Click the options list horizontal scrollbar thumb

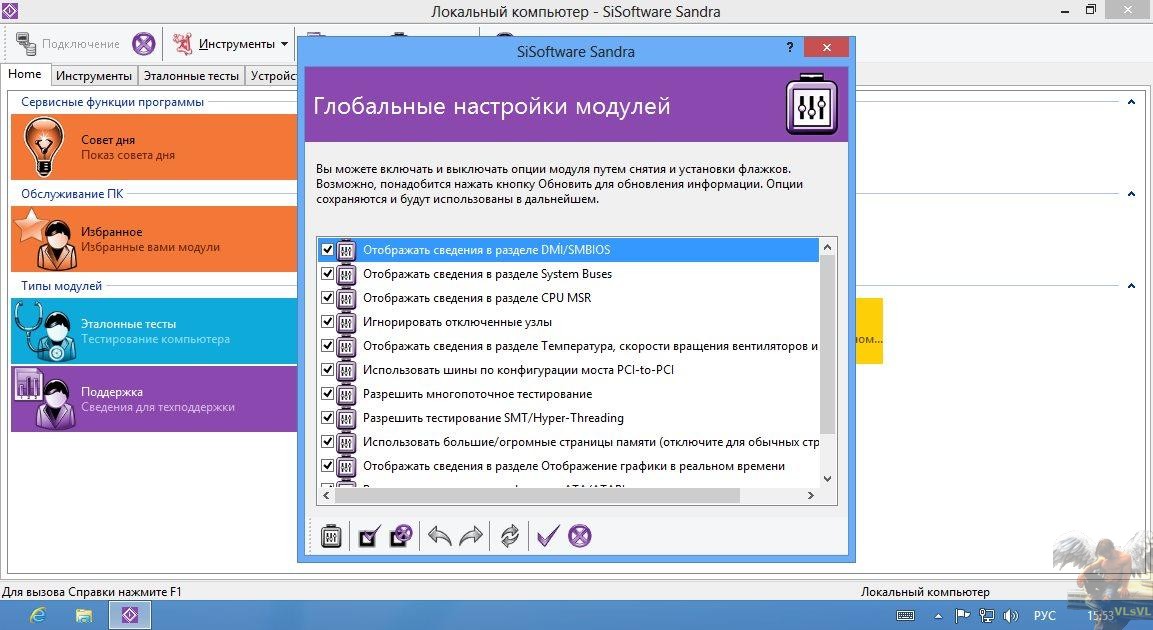tap(538, 496)
